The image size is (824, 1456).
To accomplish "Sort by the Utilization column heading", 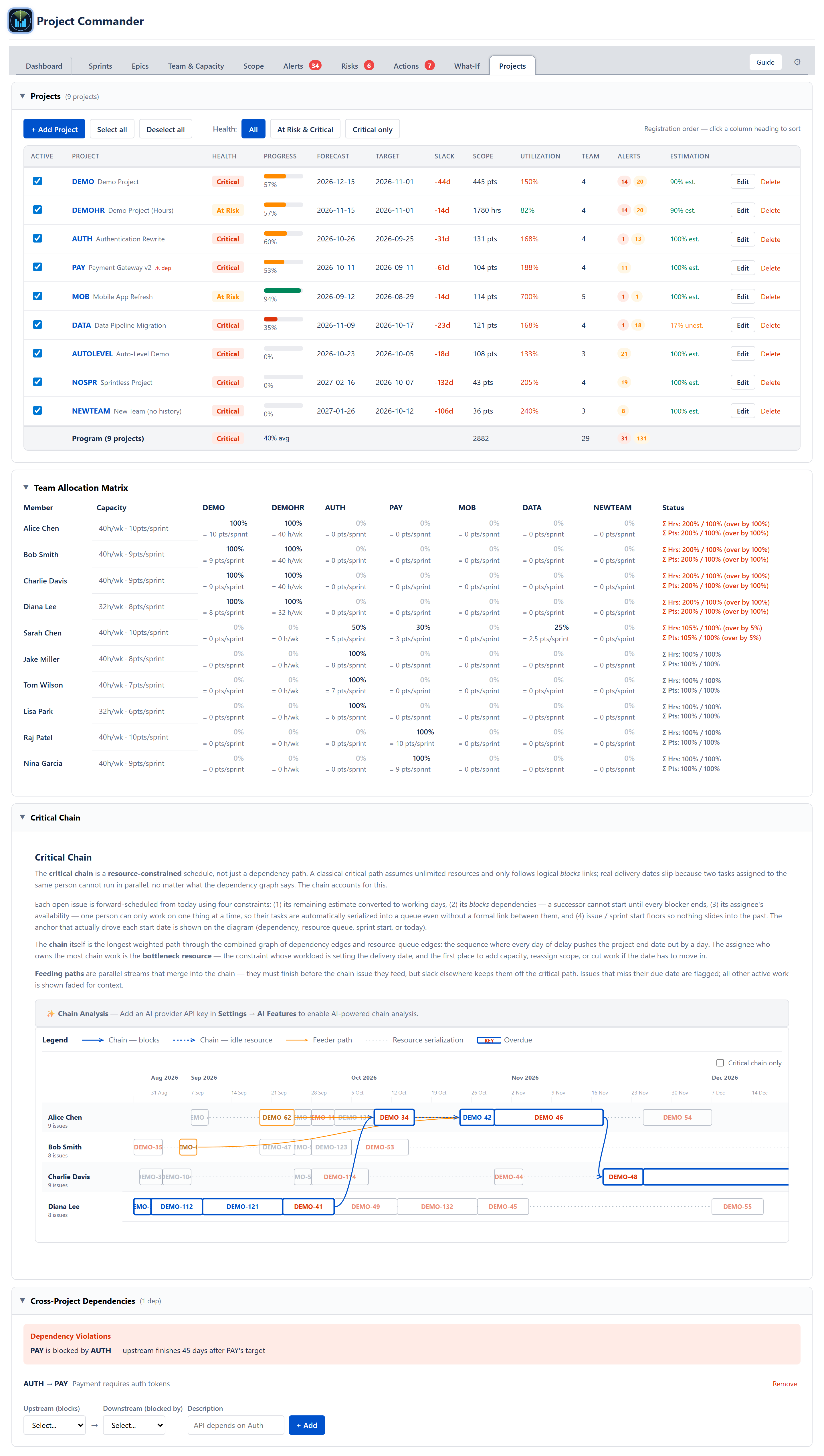I will click(540, 156).
